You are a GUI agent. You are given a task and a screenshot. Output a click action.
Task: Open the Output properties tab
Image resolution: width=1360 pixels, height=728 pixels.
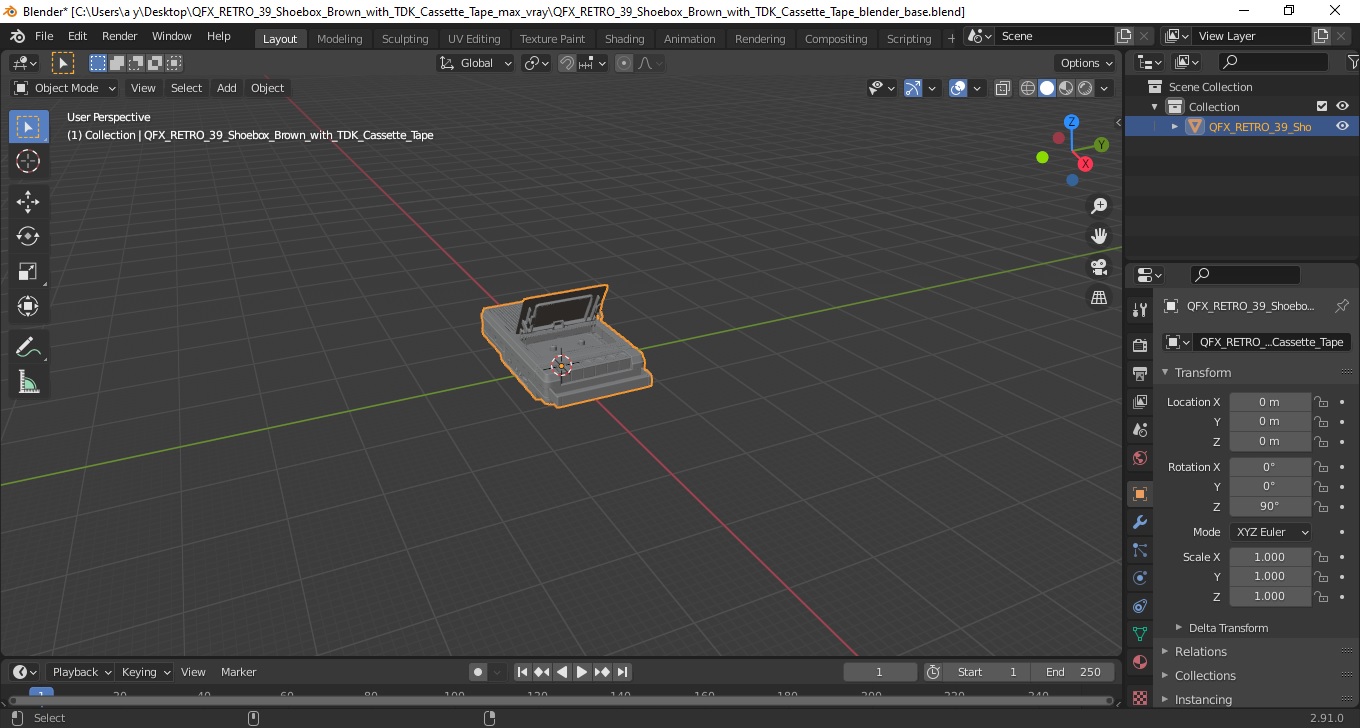pyautogui.click(x=1140, y=374)
